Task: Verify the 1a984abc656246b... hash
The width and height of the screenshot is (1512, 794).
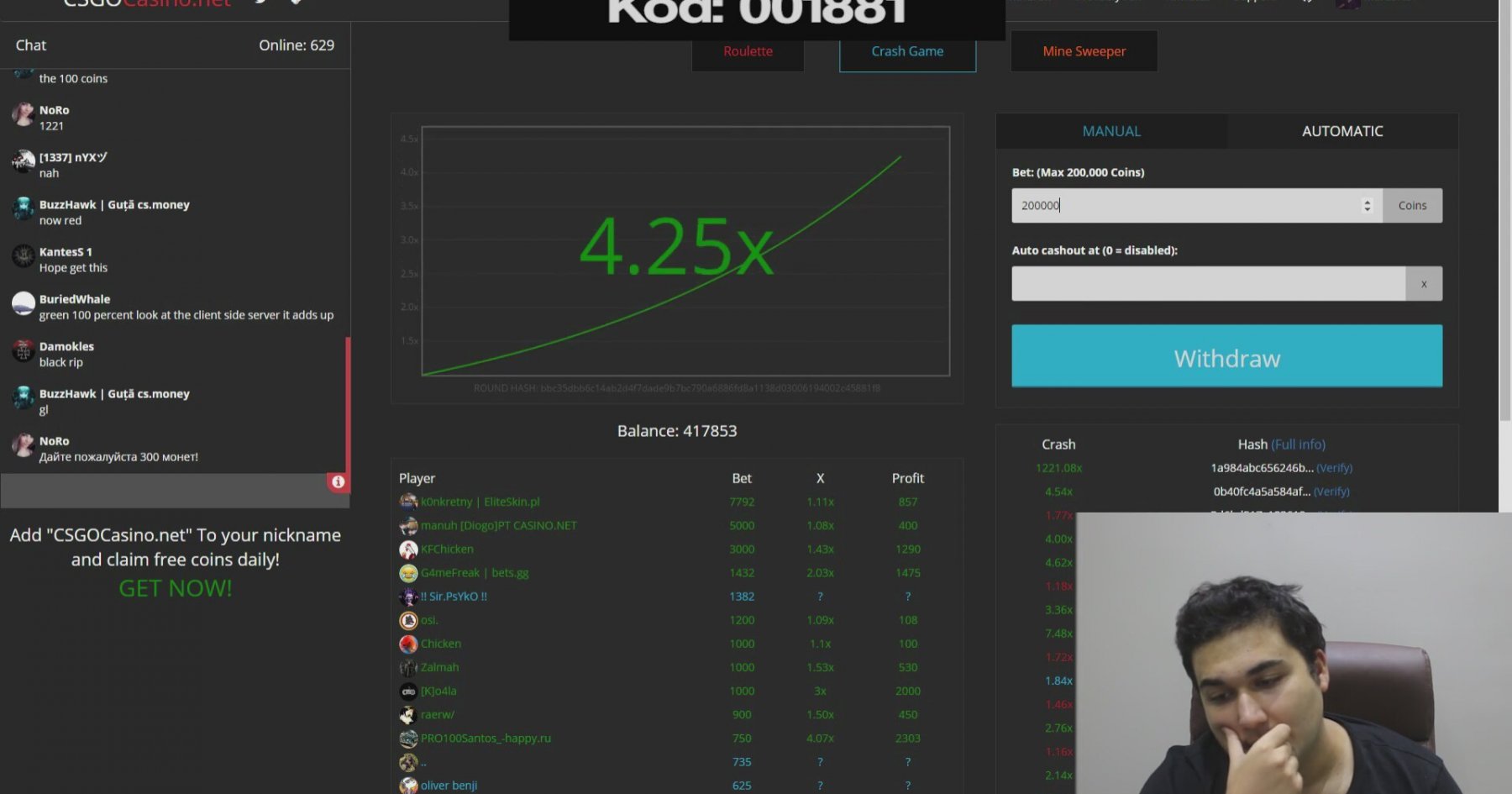Action: point(1334,468)
